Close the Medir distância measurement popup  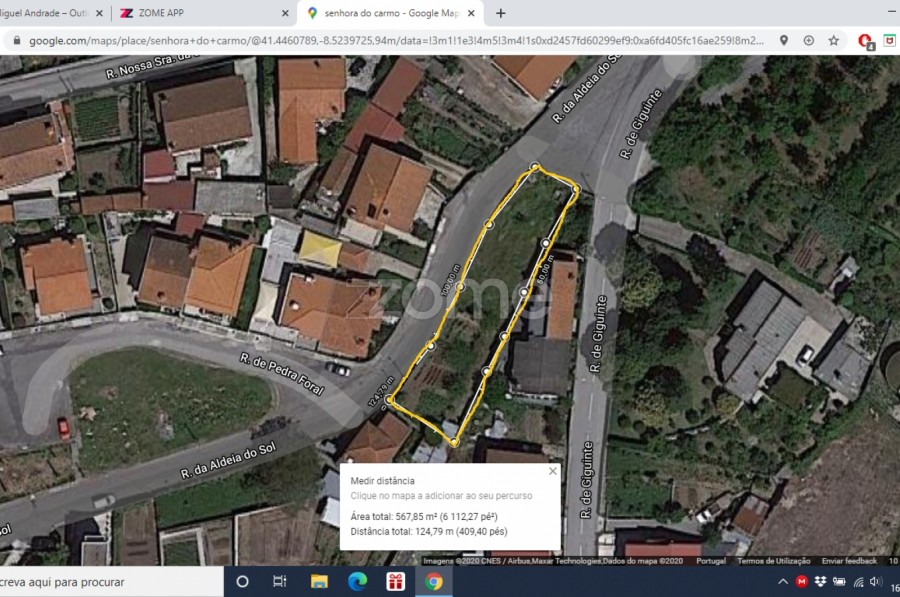coord(552,471)
